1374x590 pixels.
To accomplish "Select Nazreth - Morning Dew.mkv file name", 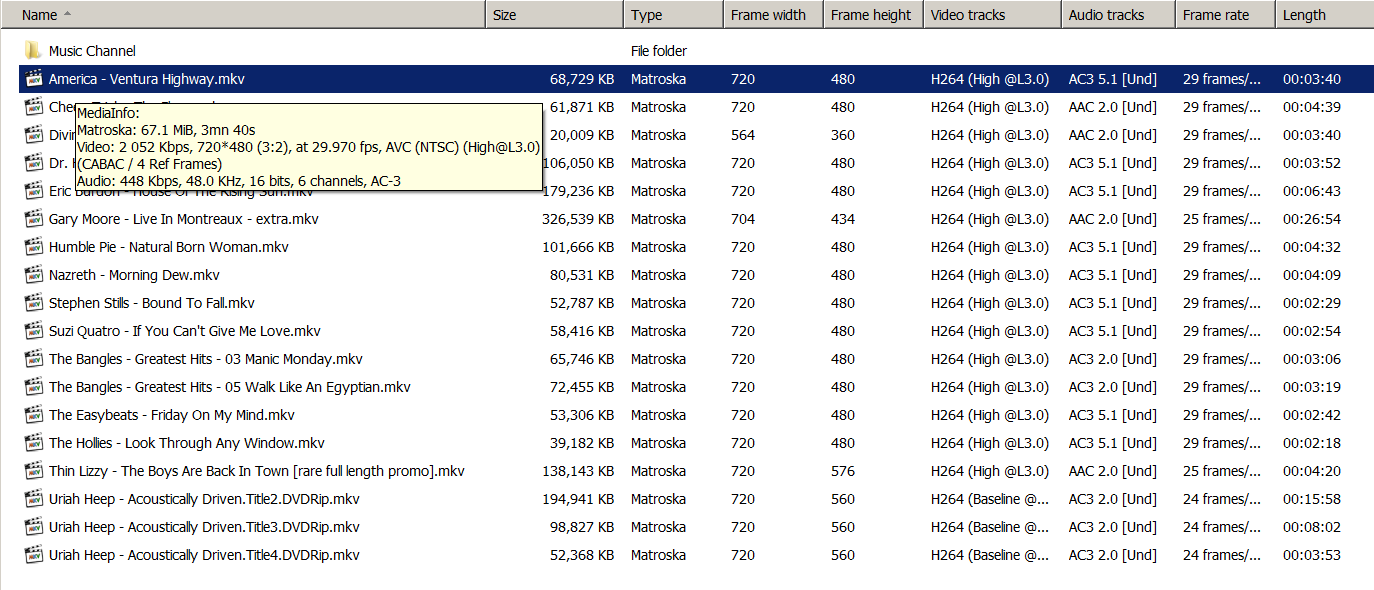I will (x=134, y=275).
